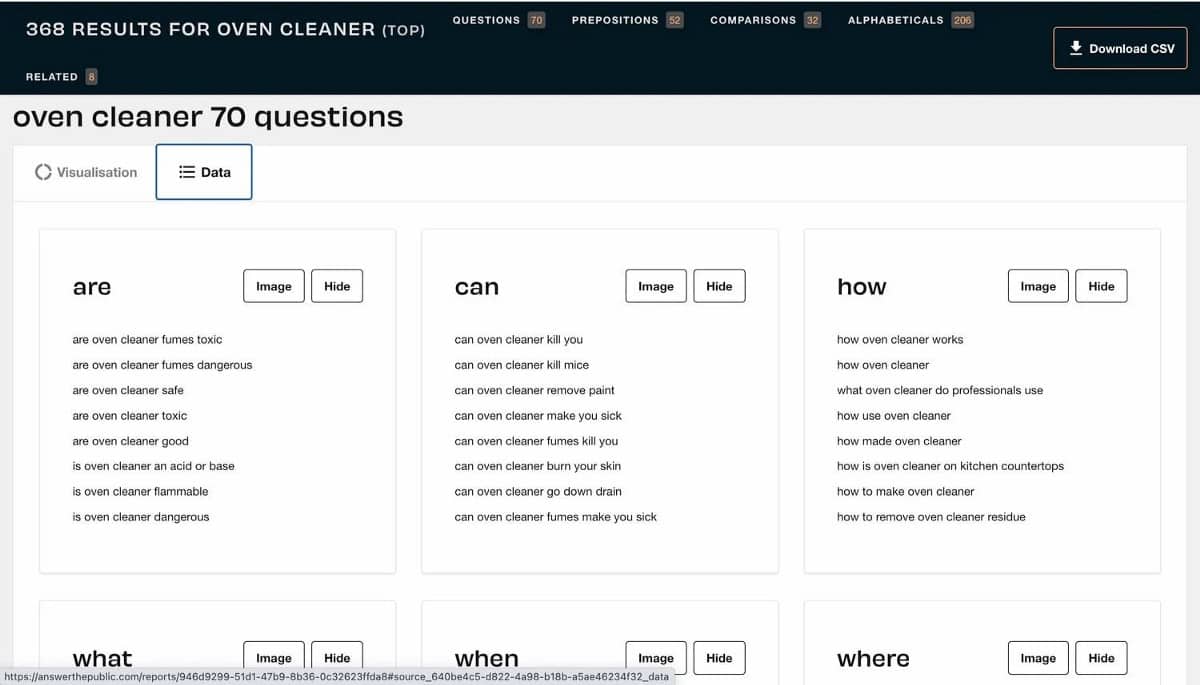1200x685 pixels.
Task: Click 'how made oven cleaner'
Action: click(x=899, y=441)
